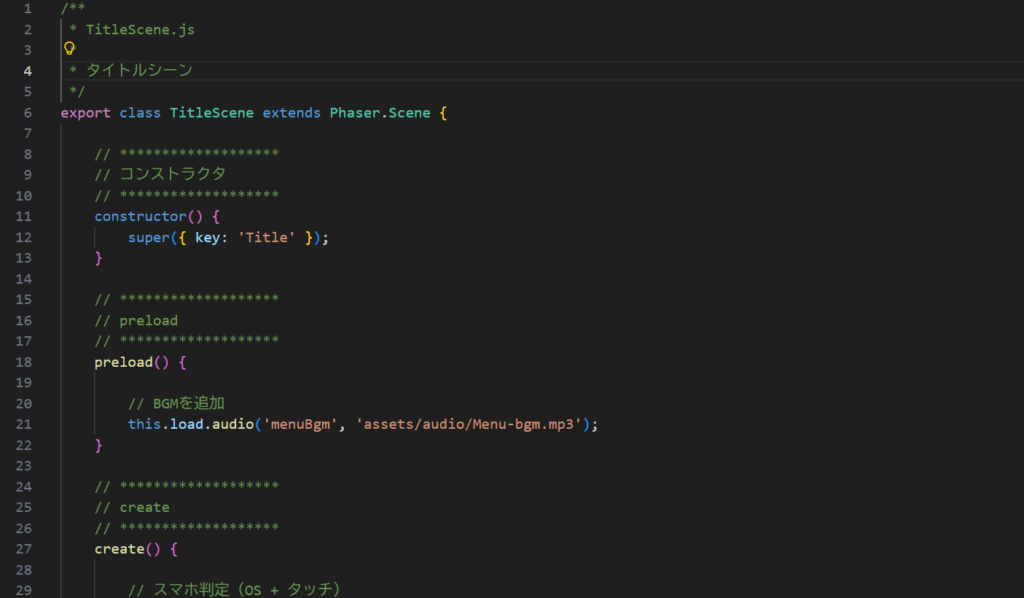Click the 'super' call keyword
The image size is (1024, 598).
[x=148, y=237]
